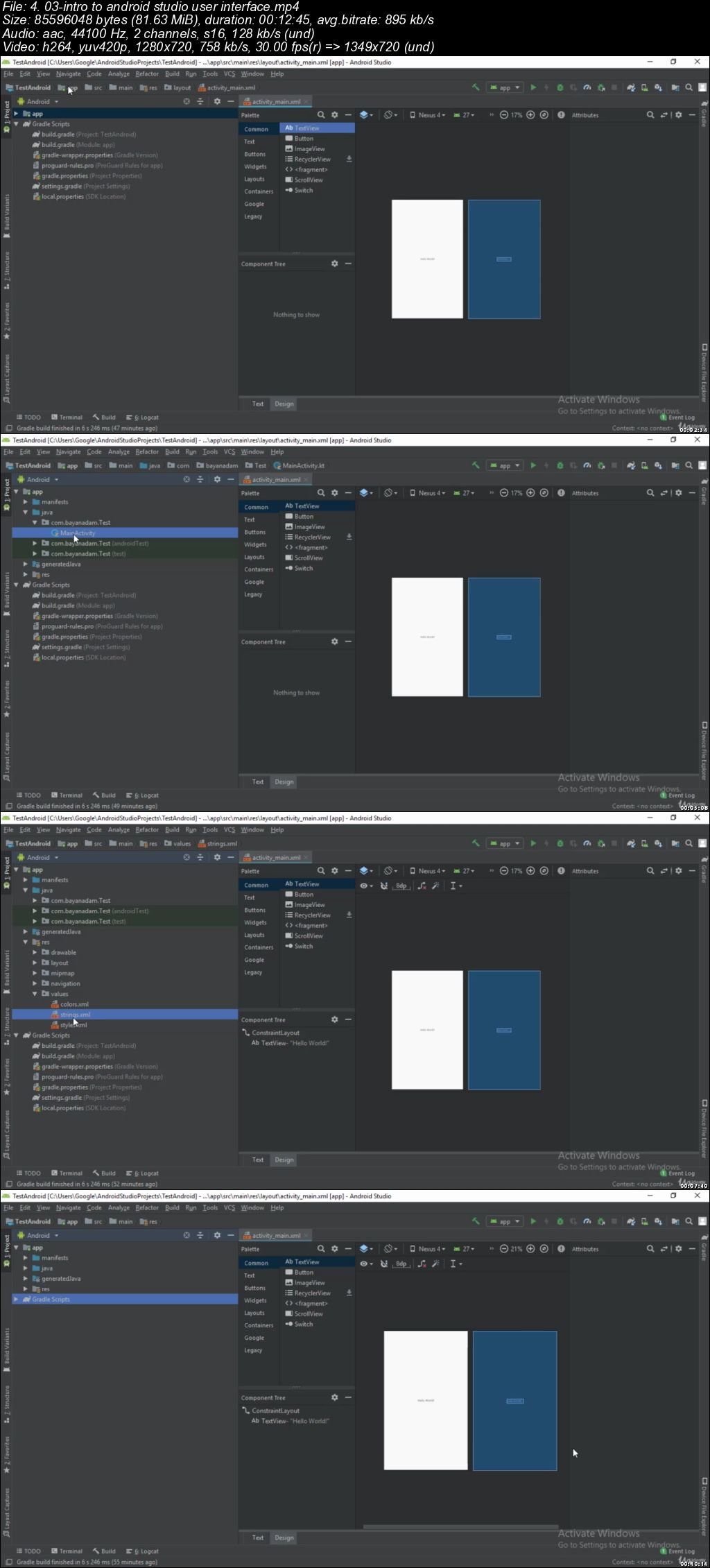Toggle Device File Explorer in second frame
This screenshot has width=710, height=1568.
[x=704, y=750]
